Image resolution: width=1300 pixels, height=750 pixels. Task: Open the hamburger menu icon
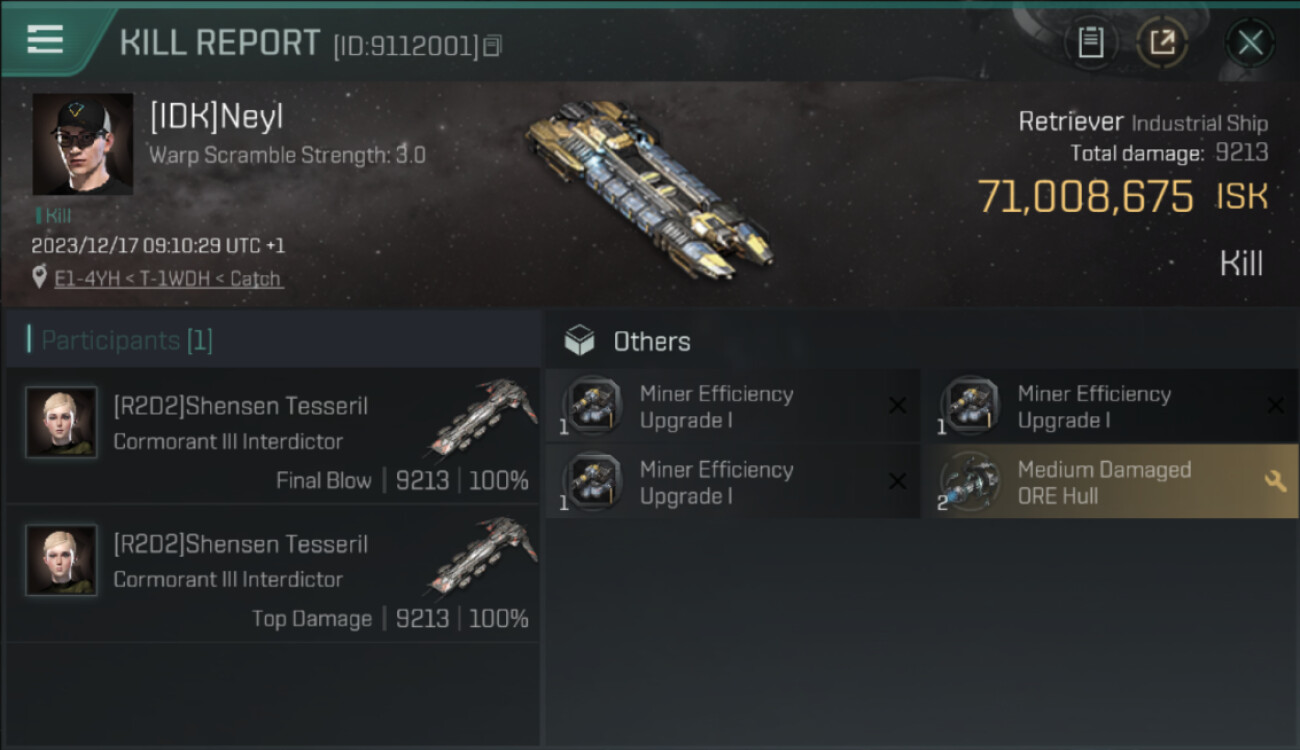coord(45,40)
